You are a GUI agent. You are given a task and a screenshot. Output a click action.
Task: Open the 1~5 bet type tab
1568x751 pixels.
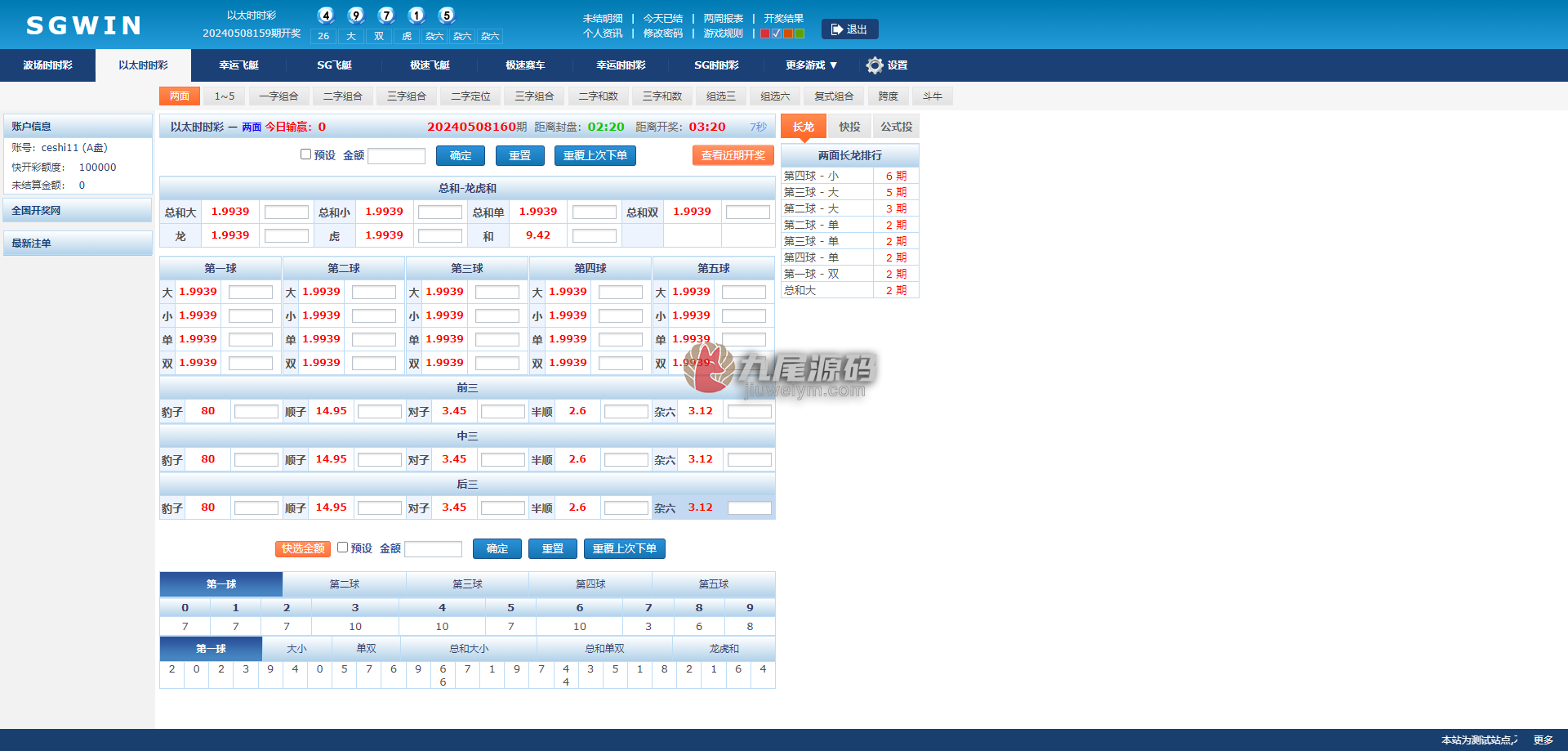(x=225, y=96)
